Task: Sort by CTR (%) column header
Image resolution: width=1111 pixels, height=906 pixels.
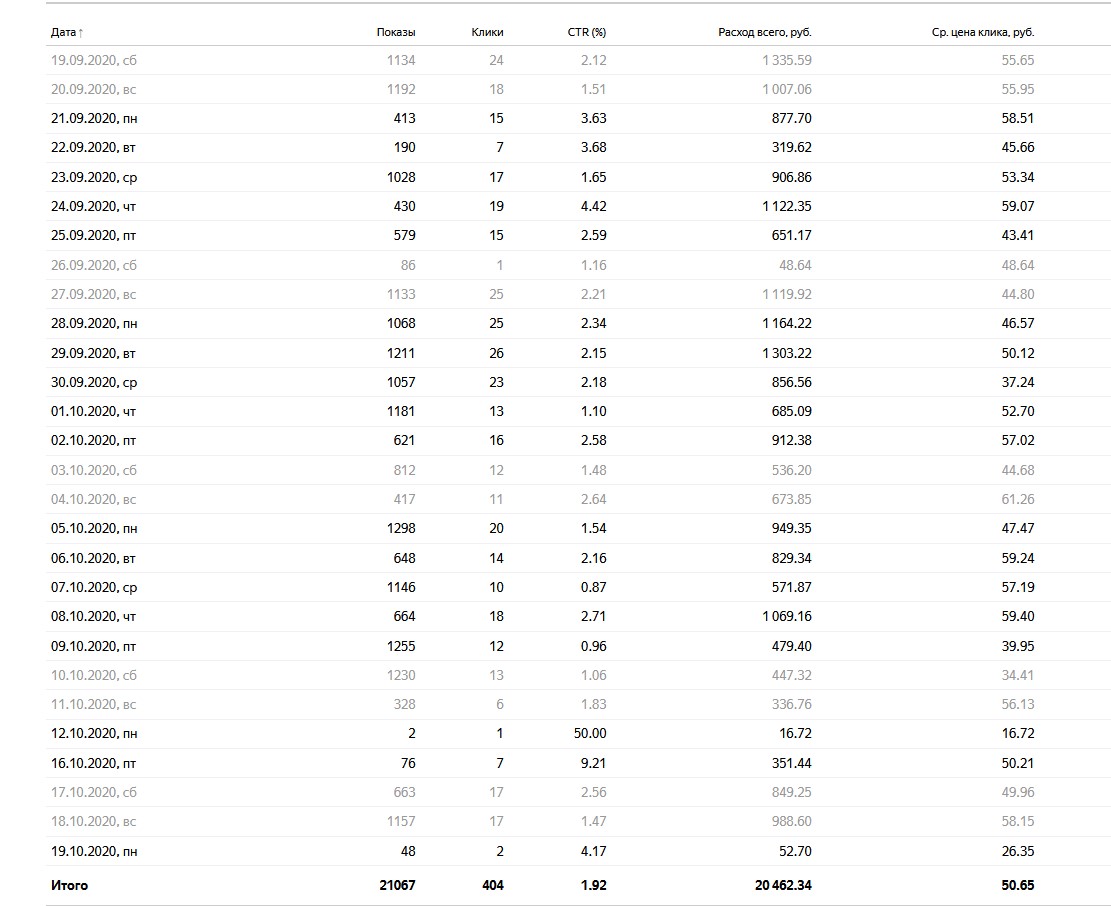Action: pyautogui.click(x=587, y=33)
